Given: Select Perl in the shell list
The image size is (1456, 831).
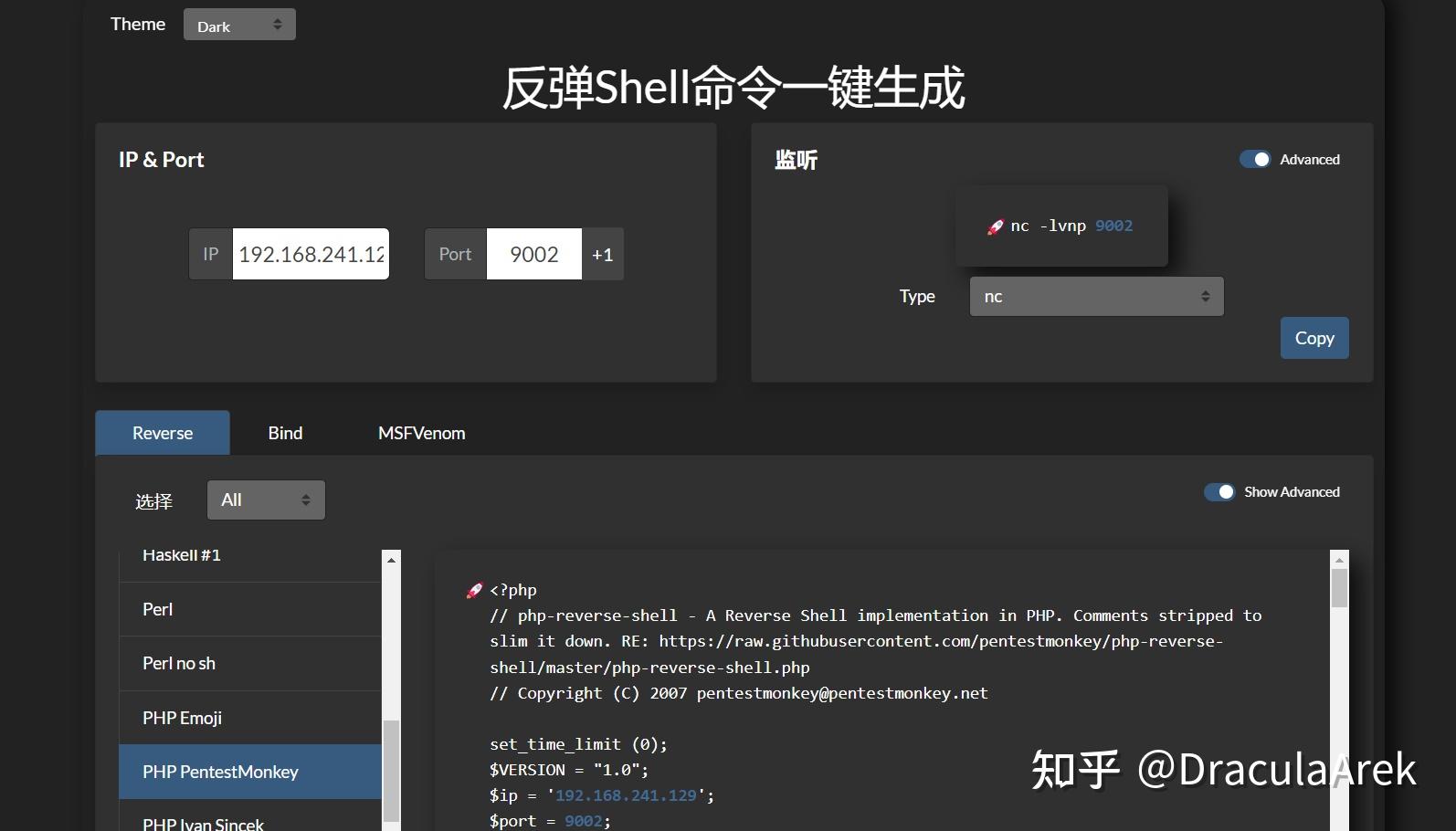Looking at the screenshot, I should pyautogui.click(x=250, y=609).
